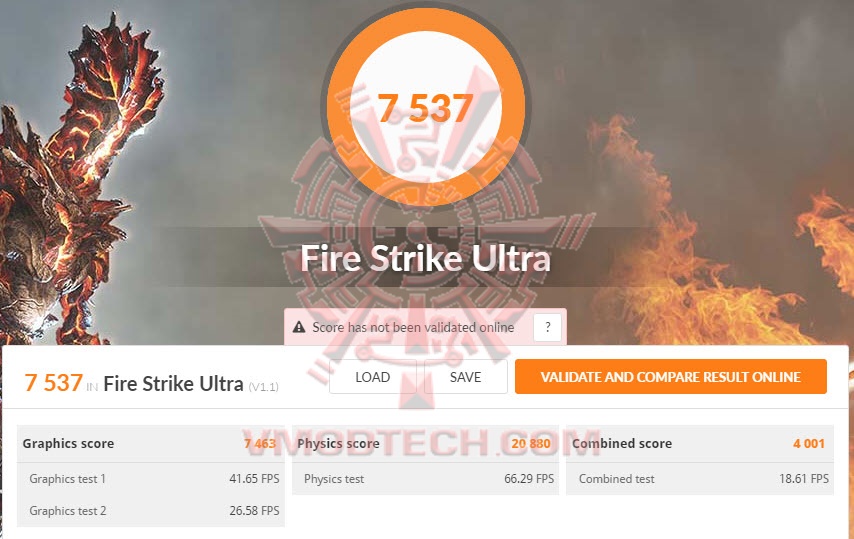The image size is (854, 539).
Task: Click the 7 463 graphics score value
Action: tap(260, 444)
